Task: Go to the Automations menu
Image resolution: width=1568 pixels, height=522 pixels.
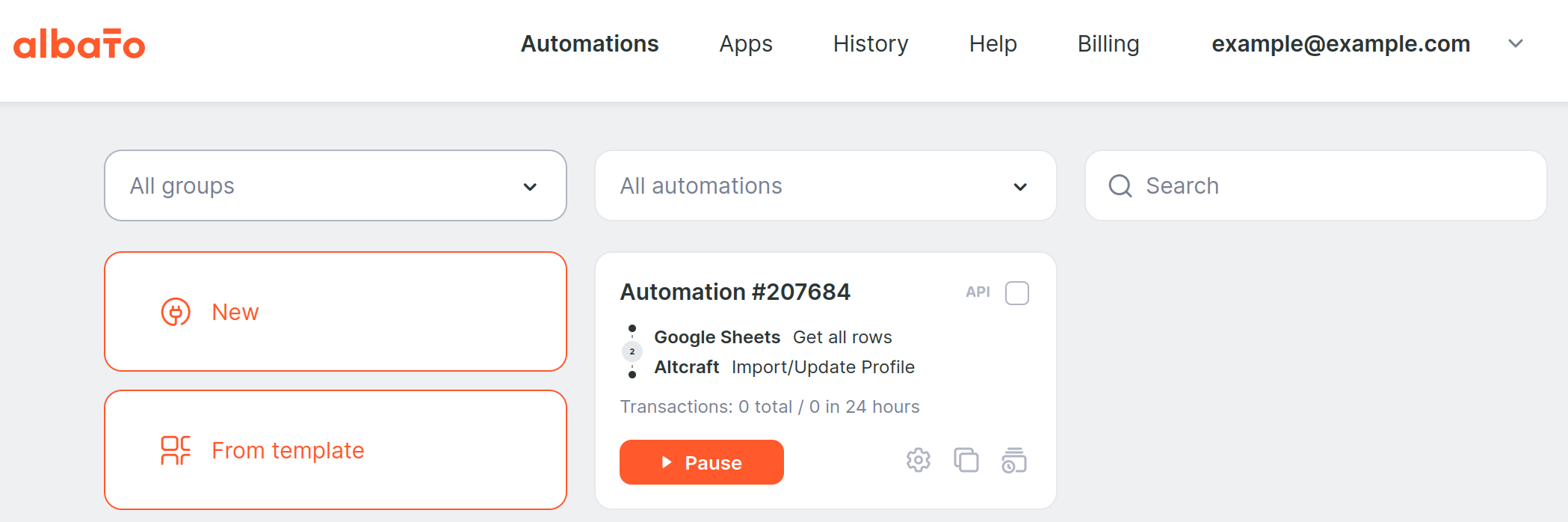Action: (x=590, y=43)
